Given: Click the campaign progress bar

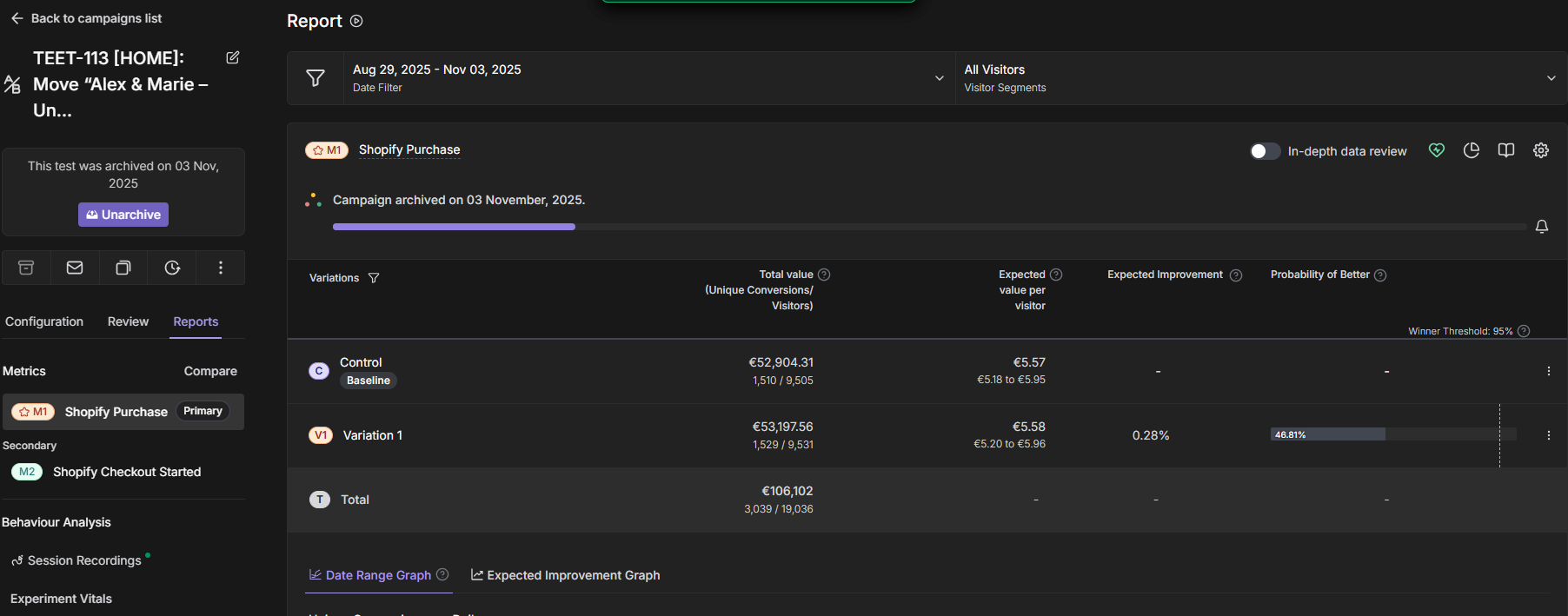Looking at the screenshot, I should tap(929, 227).
